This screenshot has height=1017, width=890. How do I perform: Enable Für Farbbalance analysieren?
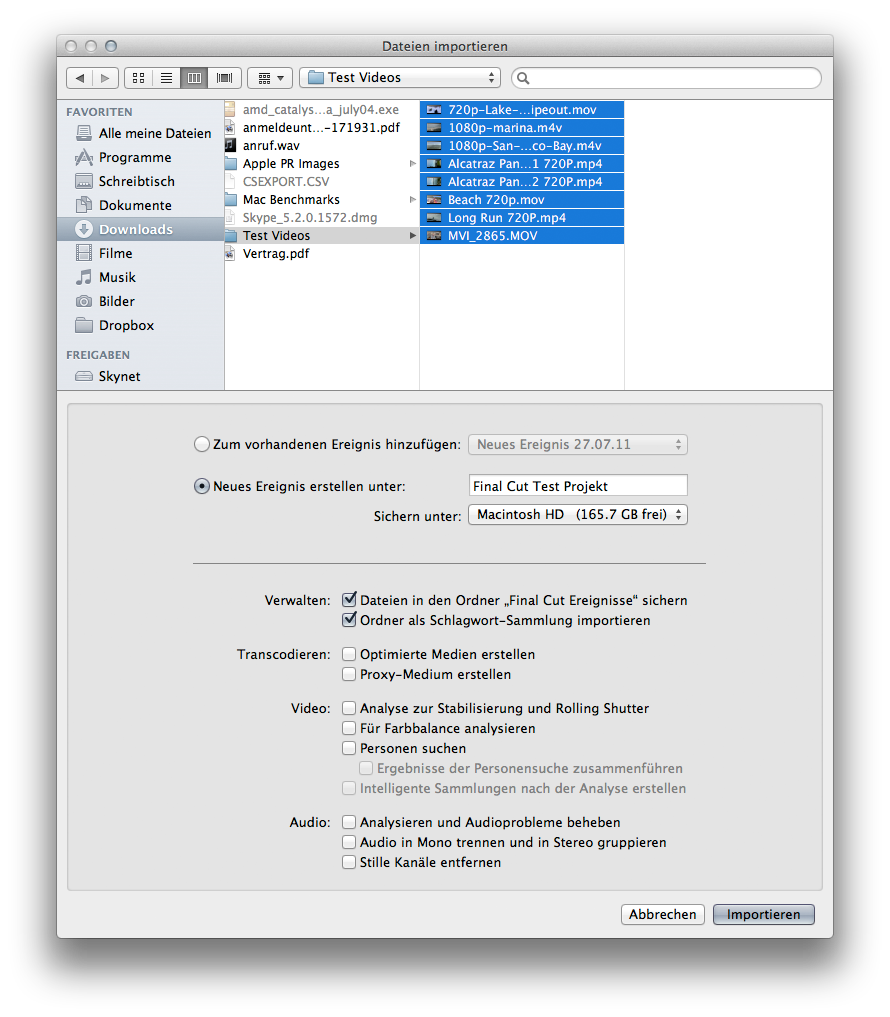tap(349, 728)
